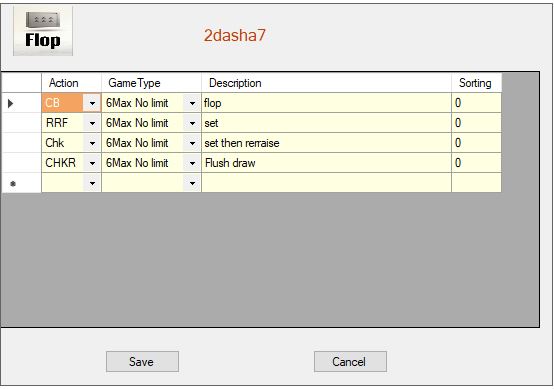This screenshot has height=389, width=554.
Task: Expand GameType dropdown in Flush draw row
Action: point(192,163)
